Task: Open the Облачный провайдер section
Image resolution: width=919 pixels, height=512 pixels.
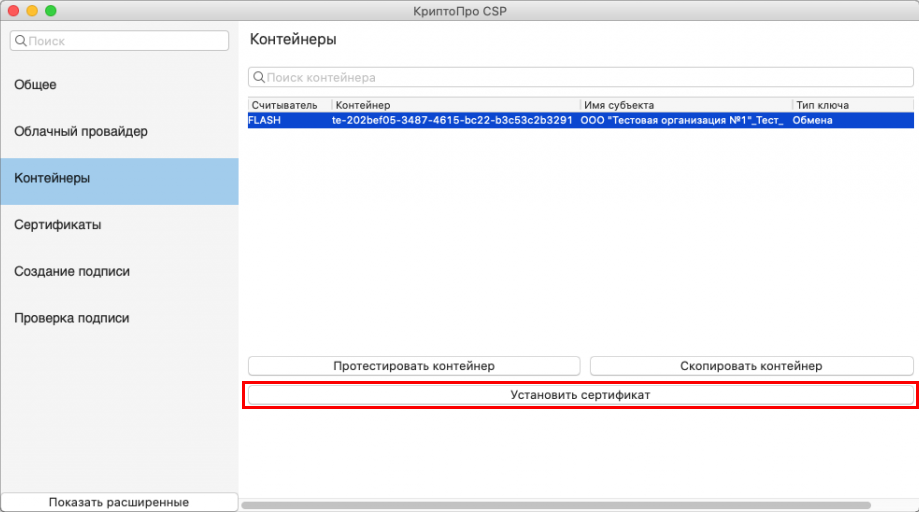Action: (80, 131)
